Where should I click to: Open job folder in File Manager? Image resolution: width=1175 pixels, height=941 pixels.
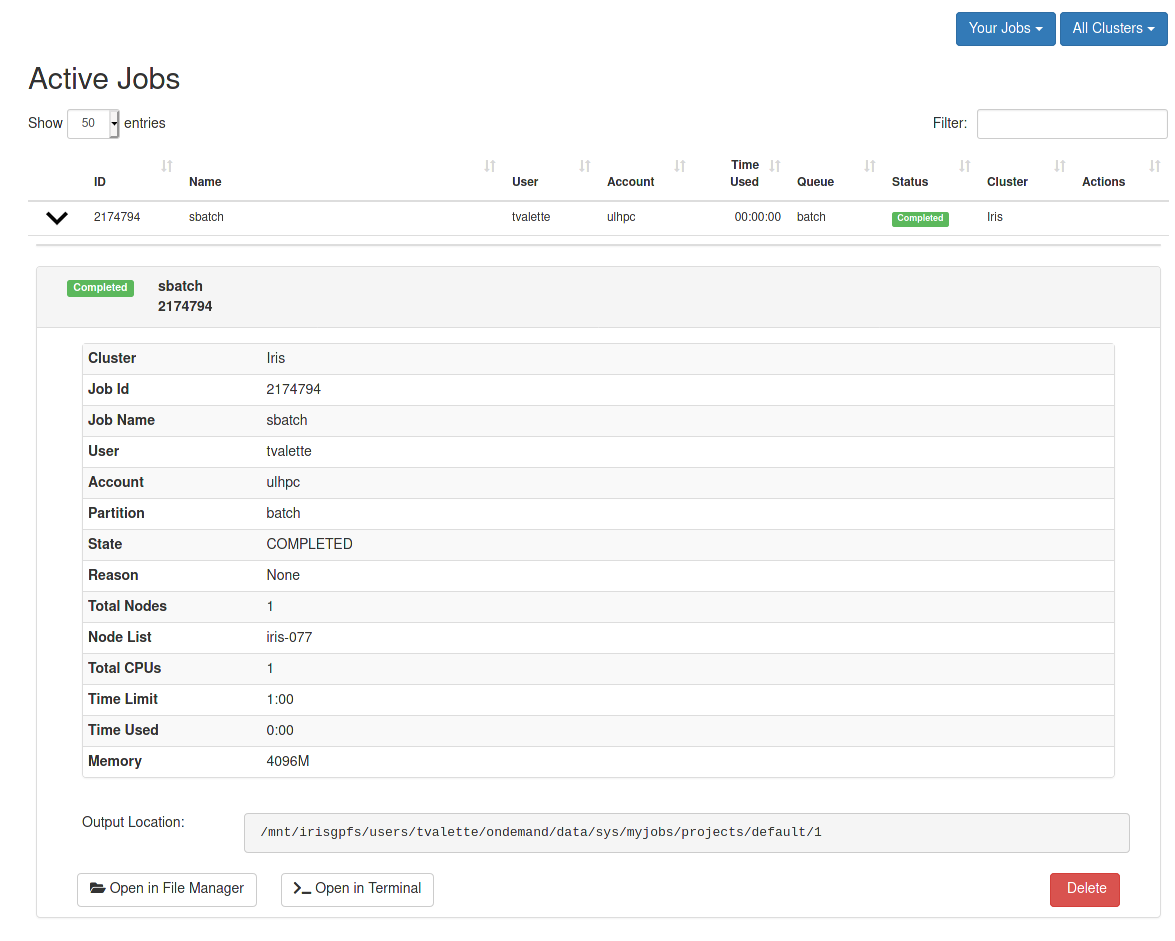coord(167,889)
